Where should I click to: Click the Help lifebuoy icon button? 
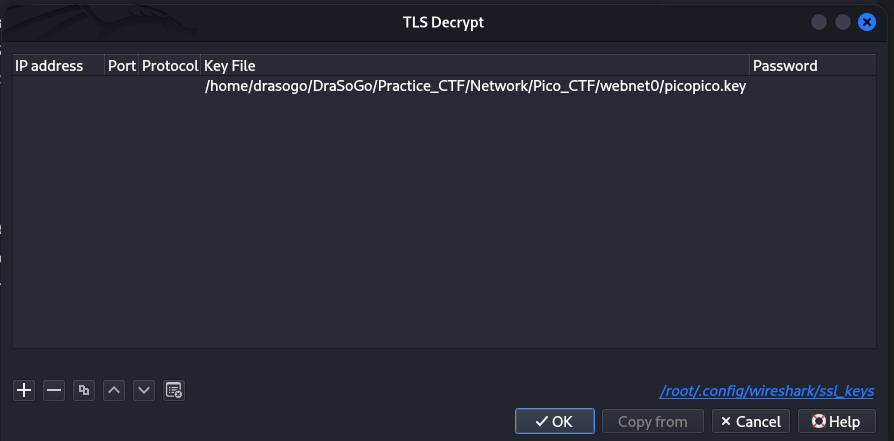(x=836, y=422)
